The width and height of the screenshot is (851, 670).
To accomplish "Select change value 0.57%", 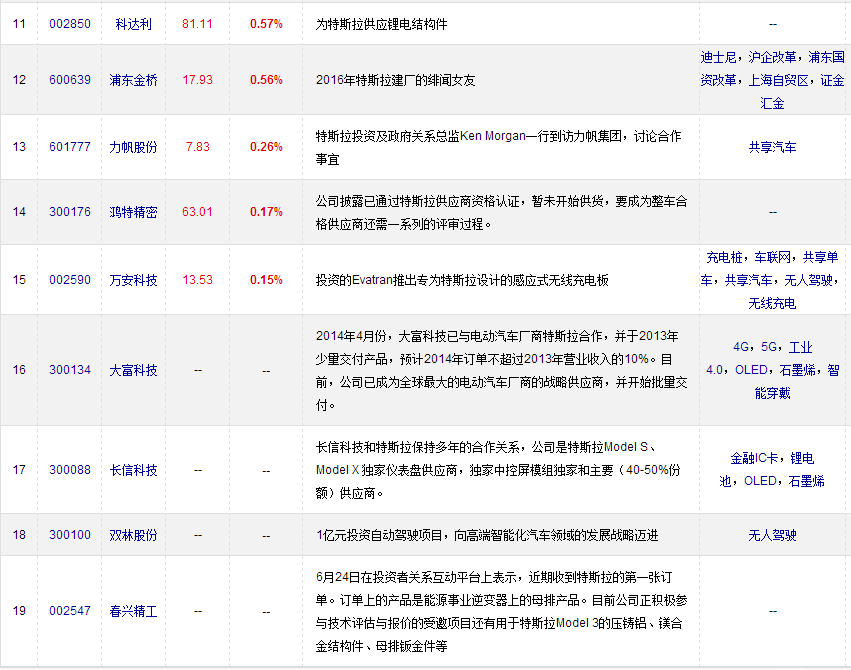I will [x=266, y=24].
